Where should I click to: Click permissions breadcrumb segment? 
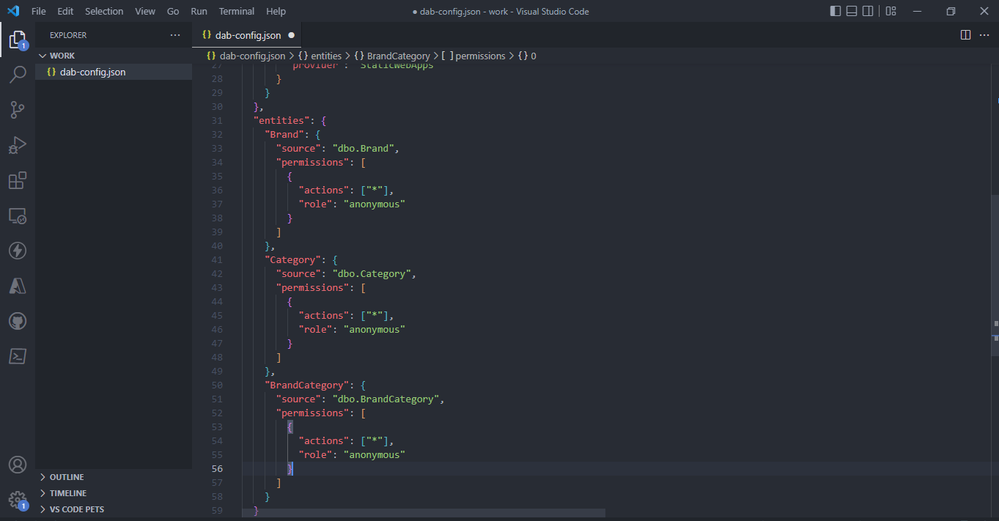[x=473, y=56]
